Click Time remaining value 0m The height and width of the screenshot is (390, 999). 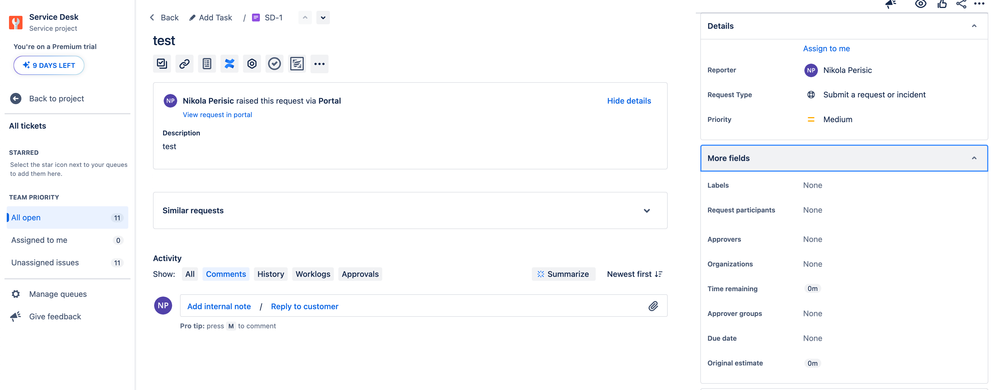(x=812, y=289)
